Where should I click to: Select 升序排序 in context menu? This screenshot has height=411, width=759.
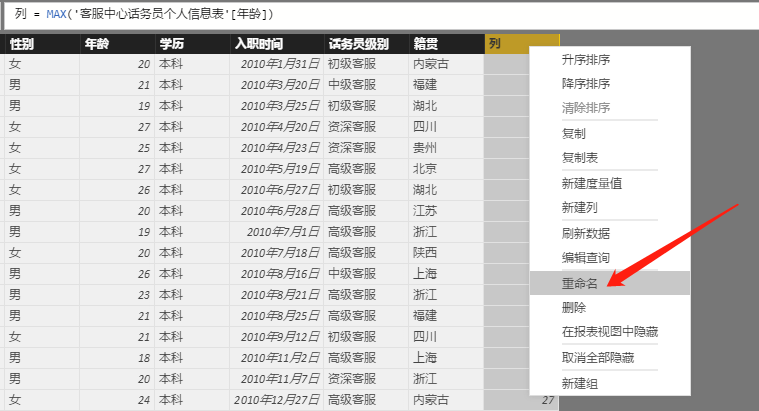586,60
